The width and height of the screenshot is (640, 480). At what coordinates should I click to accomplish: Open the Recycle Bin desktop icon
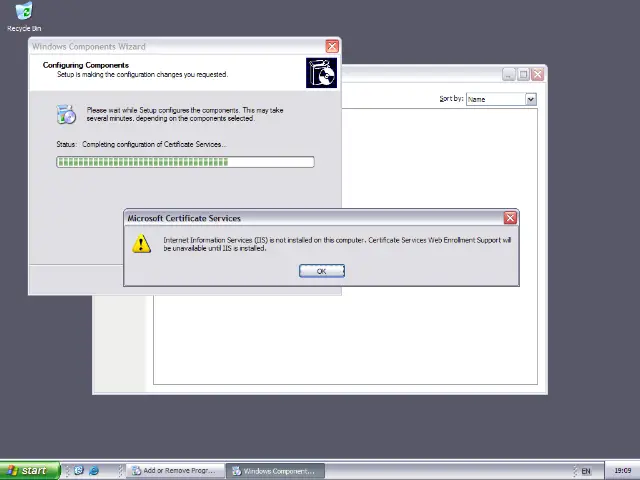pos(24,17)
